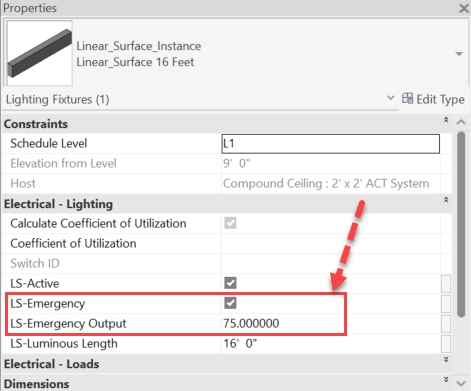Click the linear fixture preview thumbnail
The height and width of the screenshot is (391, 471).
point(39,53)
